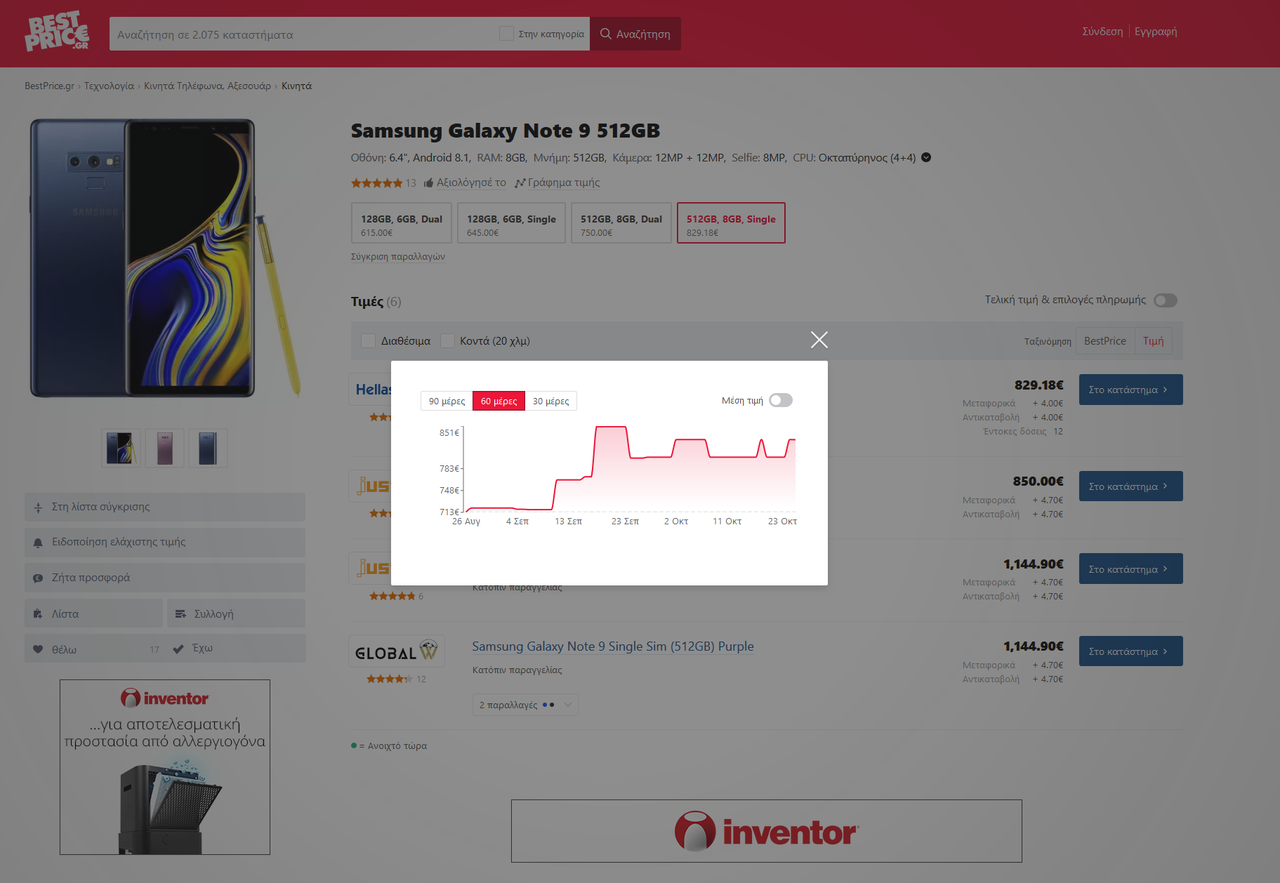Select the 90 μέρες tab
Viewport: 1280px width, 883px height.
point(447,401)
